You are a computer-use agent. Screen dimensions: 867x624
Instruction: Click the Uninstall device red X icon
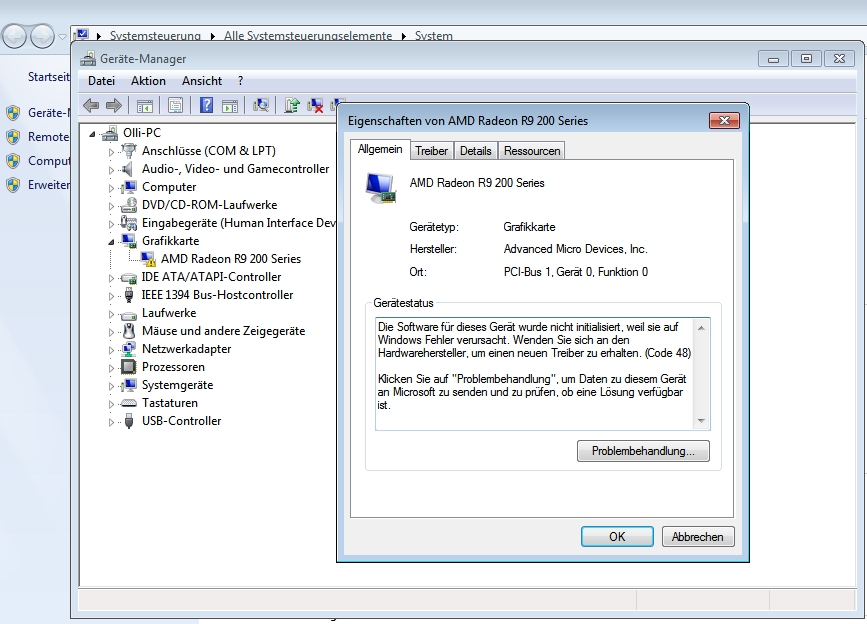click(x=316, y=105)
